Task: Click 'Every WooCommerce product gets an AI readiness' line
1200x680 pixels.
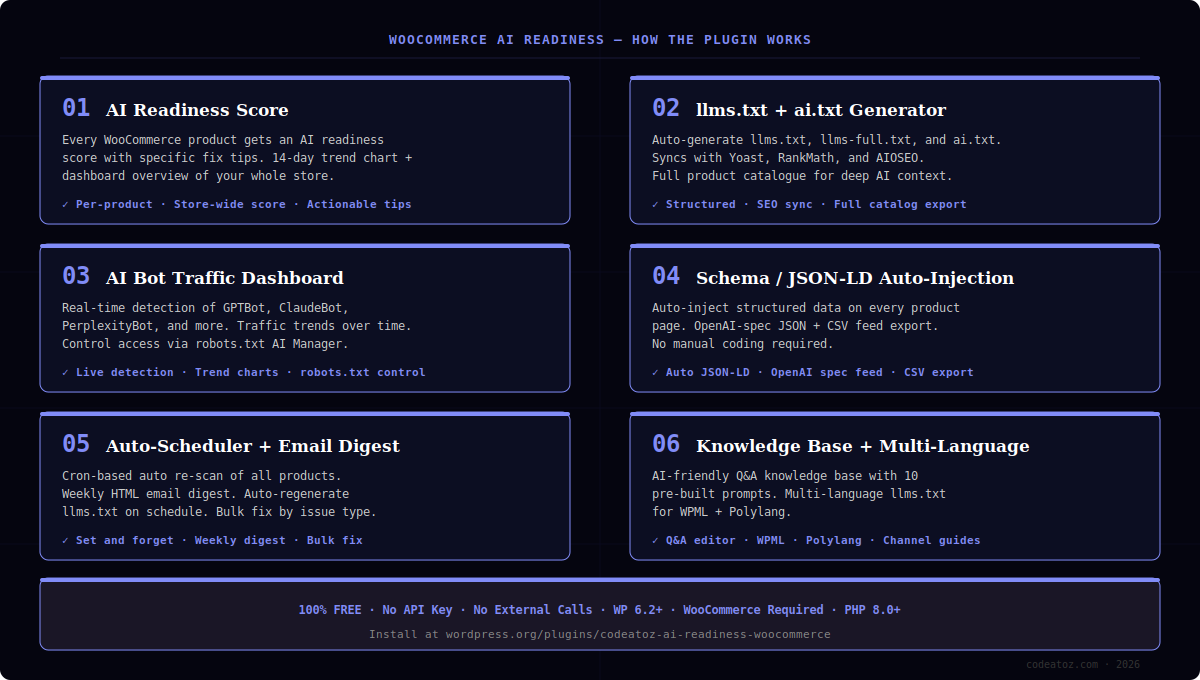Action: (223, 140)
